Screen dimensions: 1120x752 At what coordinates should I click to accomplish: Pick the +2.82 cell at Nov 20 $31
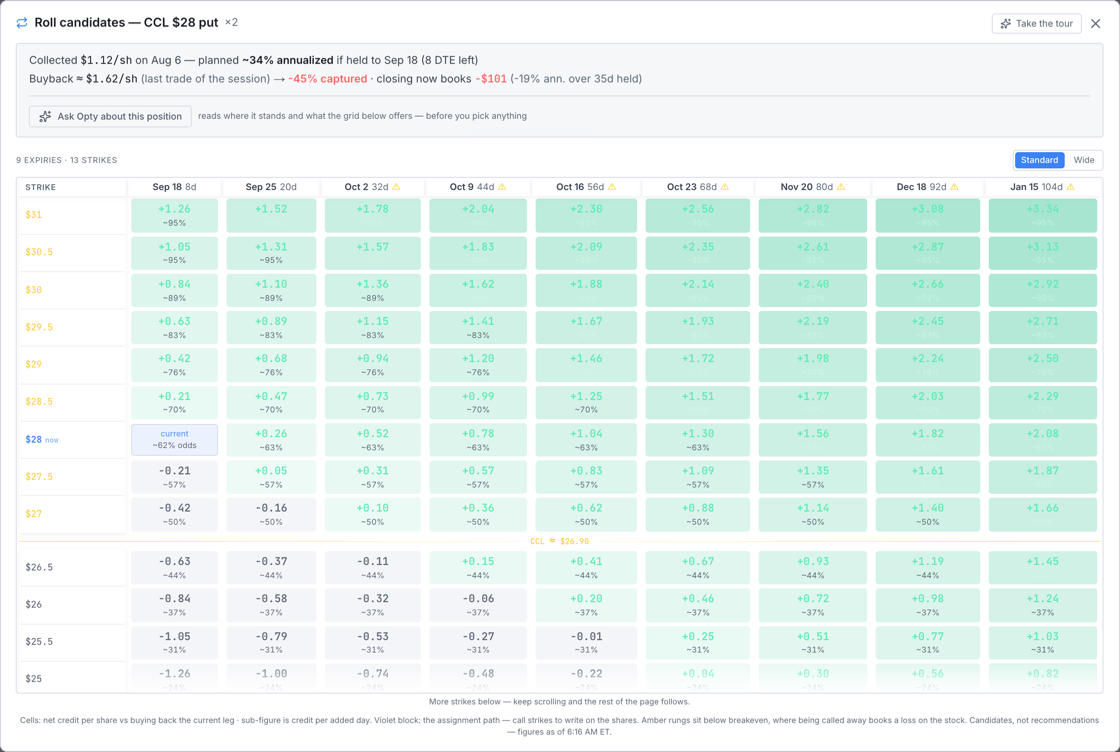(812, 216)
